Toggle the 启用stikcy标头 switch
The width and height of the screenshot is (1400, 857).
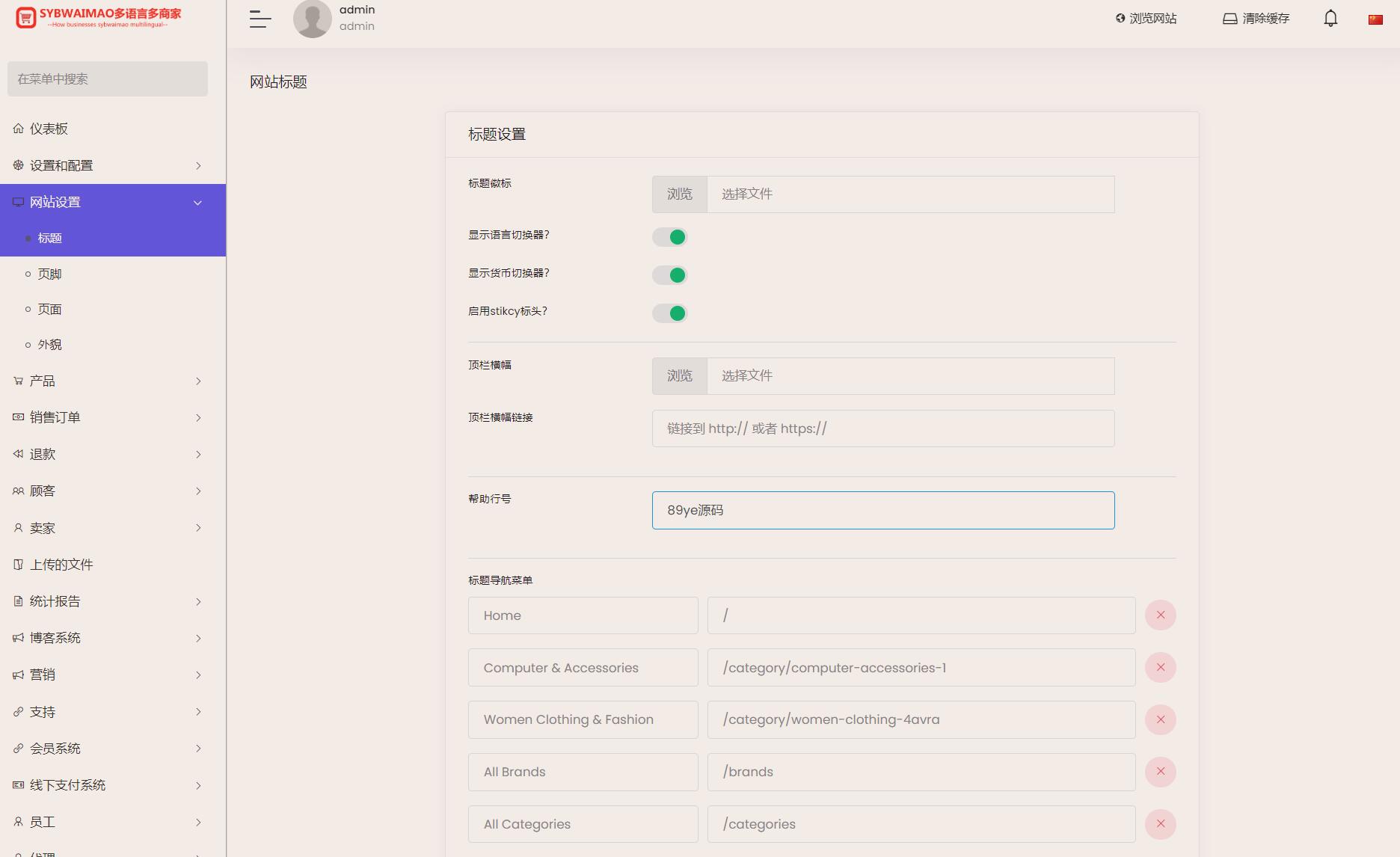coord(669,313)
